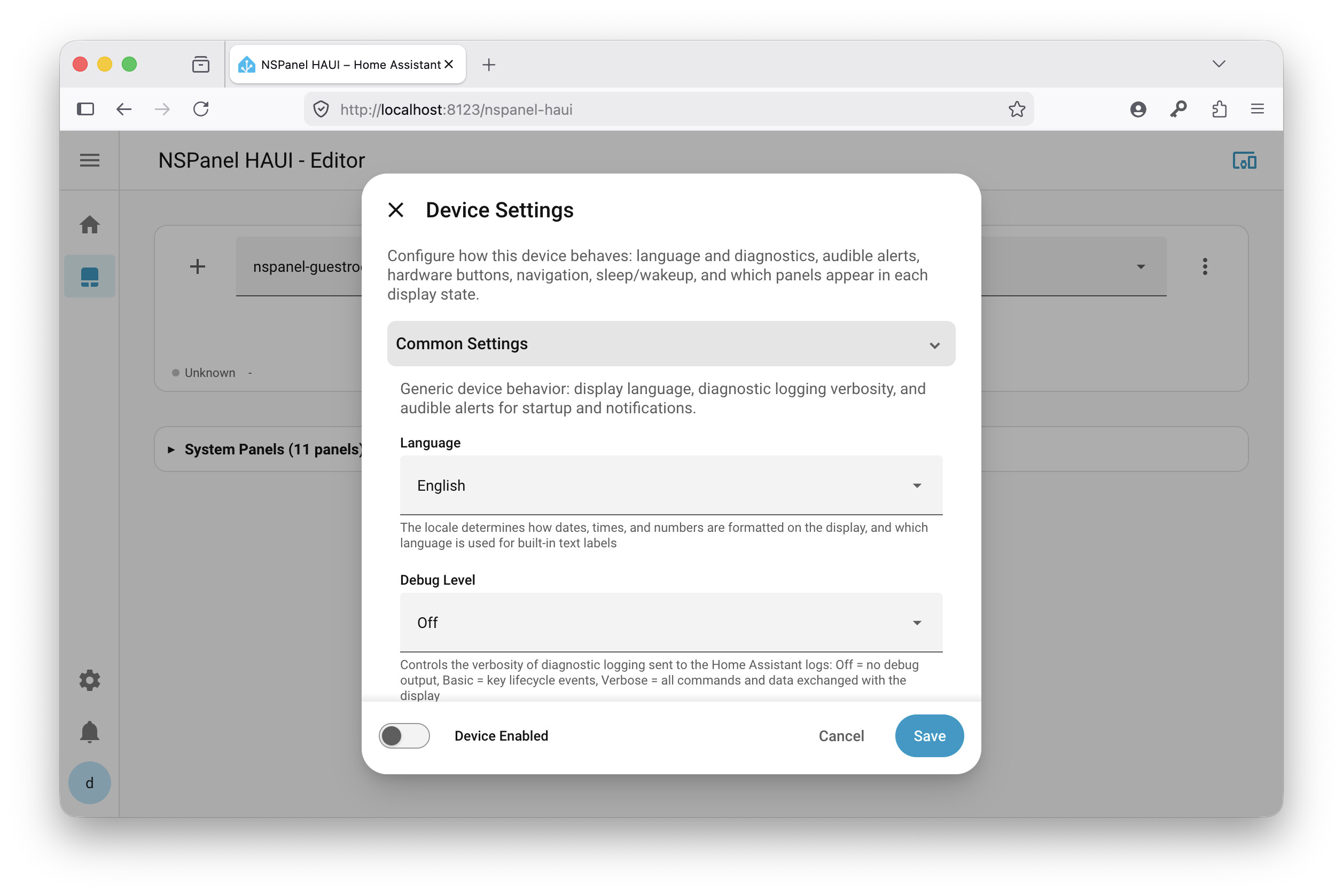1343x896 pixels.
Task: Click the 'NSPanel HAUI - Editor' title
Action: [261, 161]
